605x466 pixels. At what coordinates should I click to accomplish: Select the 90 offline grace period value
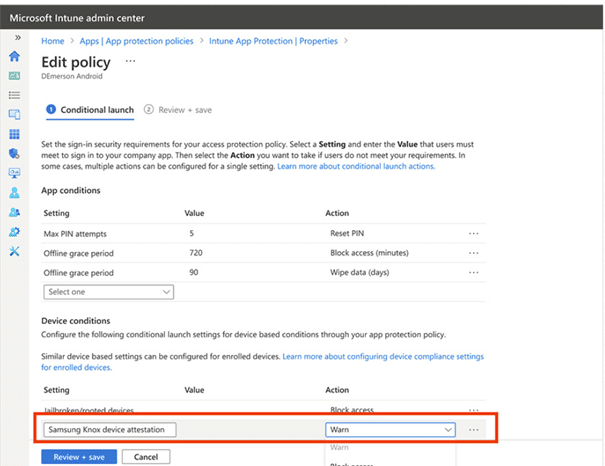click(x=193, y=272)
